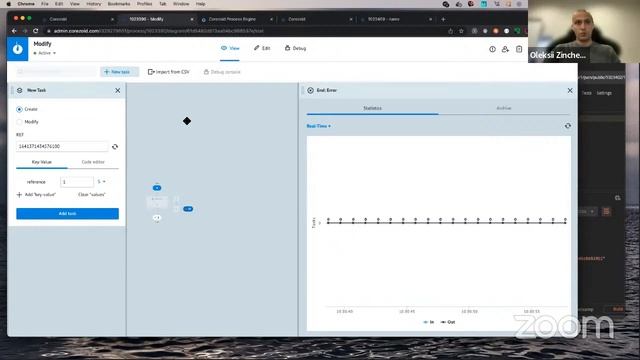
Task: Select the Create radio button
Action: point(19,109)
